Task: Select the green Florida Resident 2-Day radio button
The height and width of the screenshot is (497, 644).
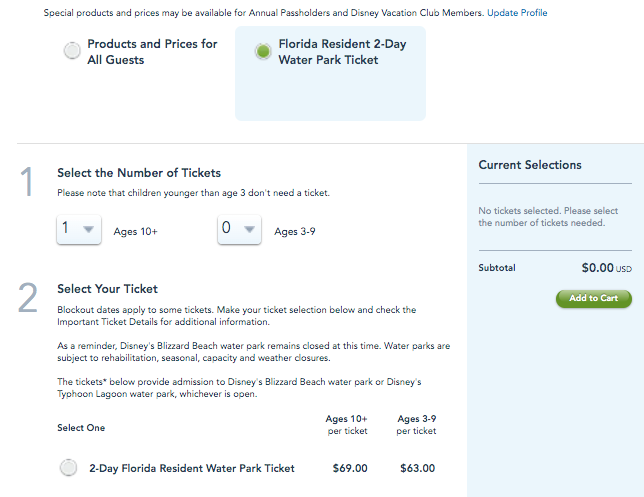Action: pyautogui.click(x=263, y=51)
